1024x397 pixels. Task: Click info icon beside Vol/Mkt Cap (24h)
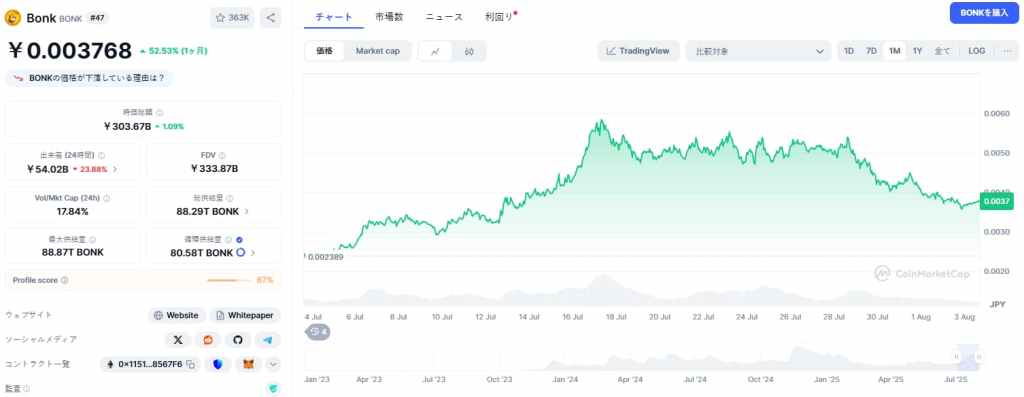(x=106, y=198)
